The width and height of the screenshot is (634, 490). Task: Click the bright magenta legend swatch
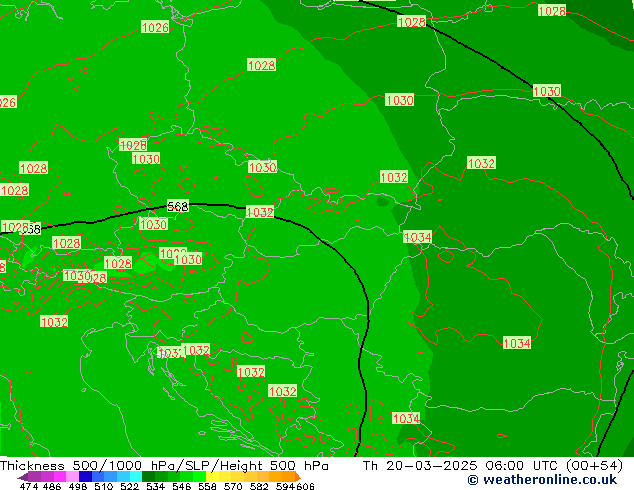click(60, 477)
